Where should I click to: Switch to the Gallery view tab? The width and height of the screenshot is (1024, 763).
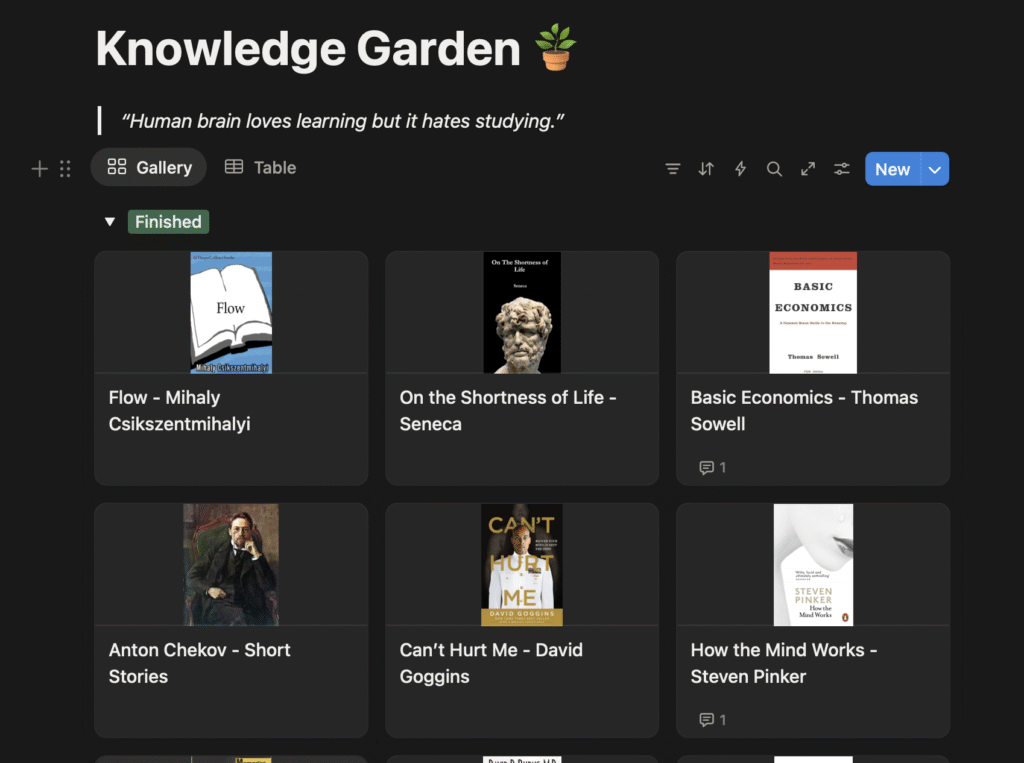pyautogui.click(x=149, y=168)
